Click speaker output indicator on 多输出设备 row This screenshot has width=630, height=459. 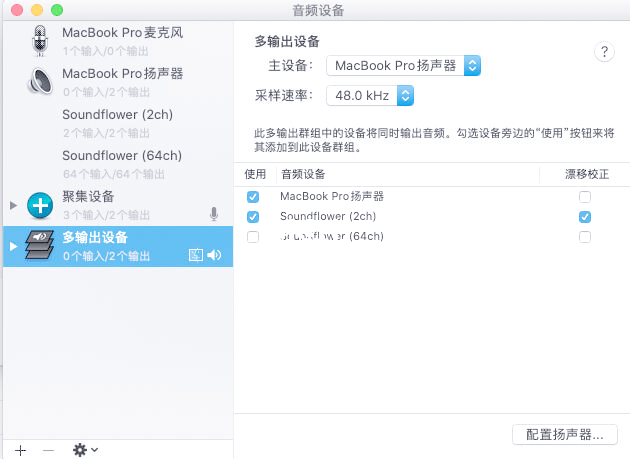pos(214,255)
